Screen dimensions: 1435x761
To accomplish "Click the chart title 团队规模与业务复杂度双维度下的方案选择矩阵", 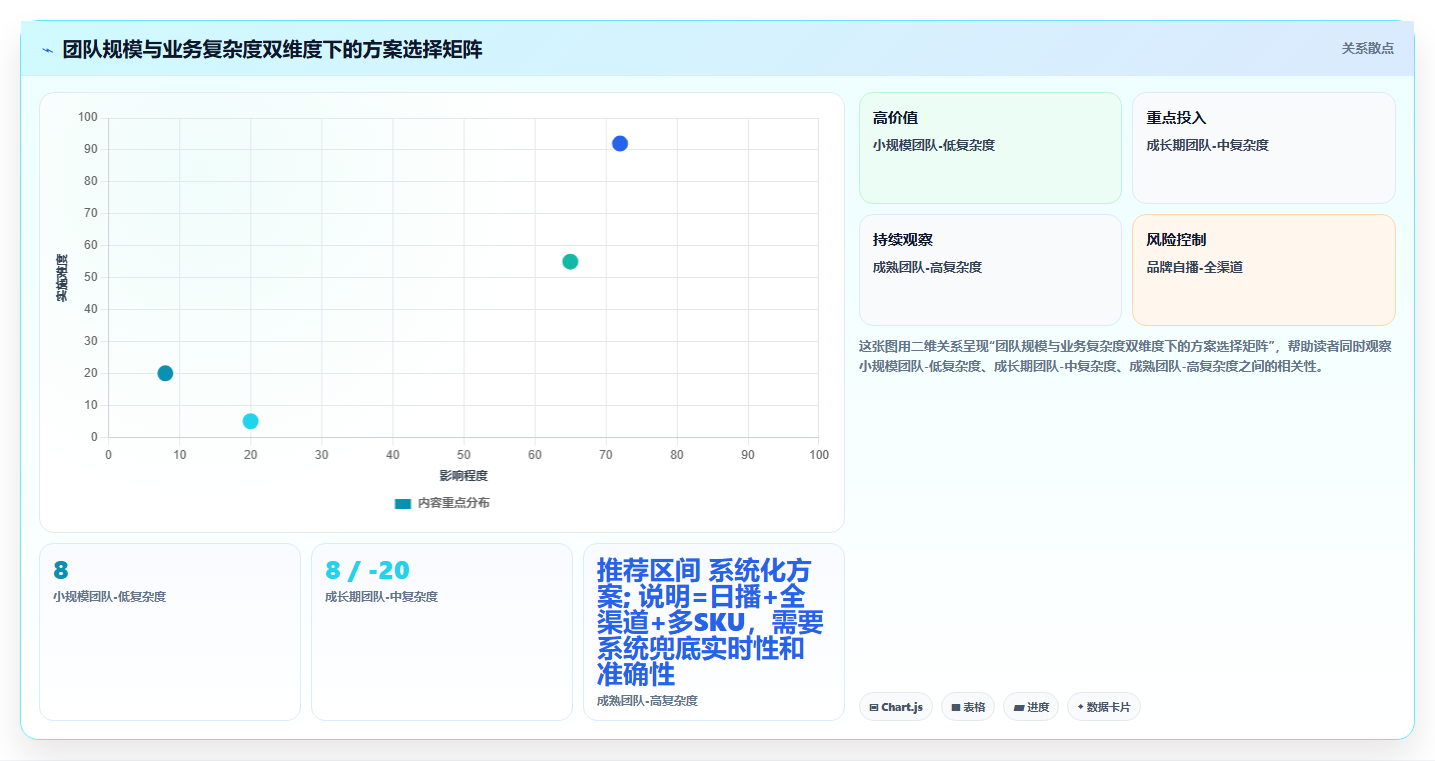I will pos(272,49).
